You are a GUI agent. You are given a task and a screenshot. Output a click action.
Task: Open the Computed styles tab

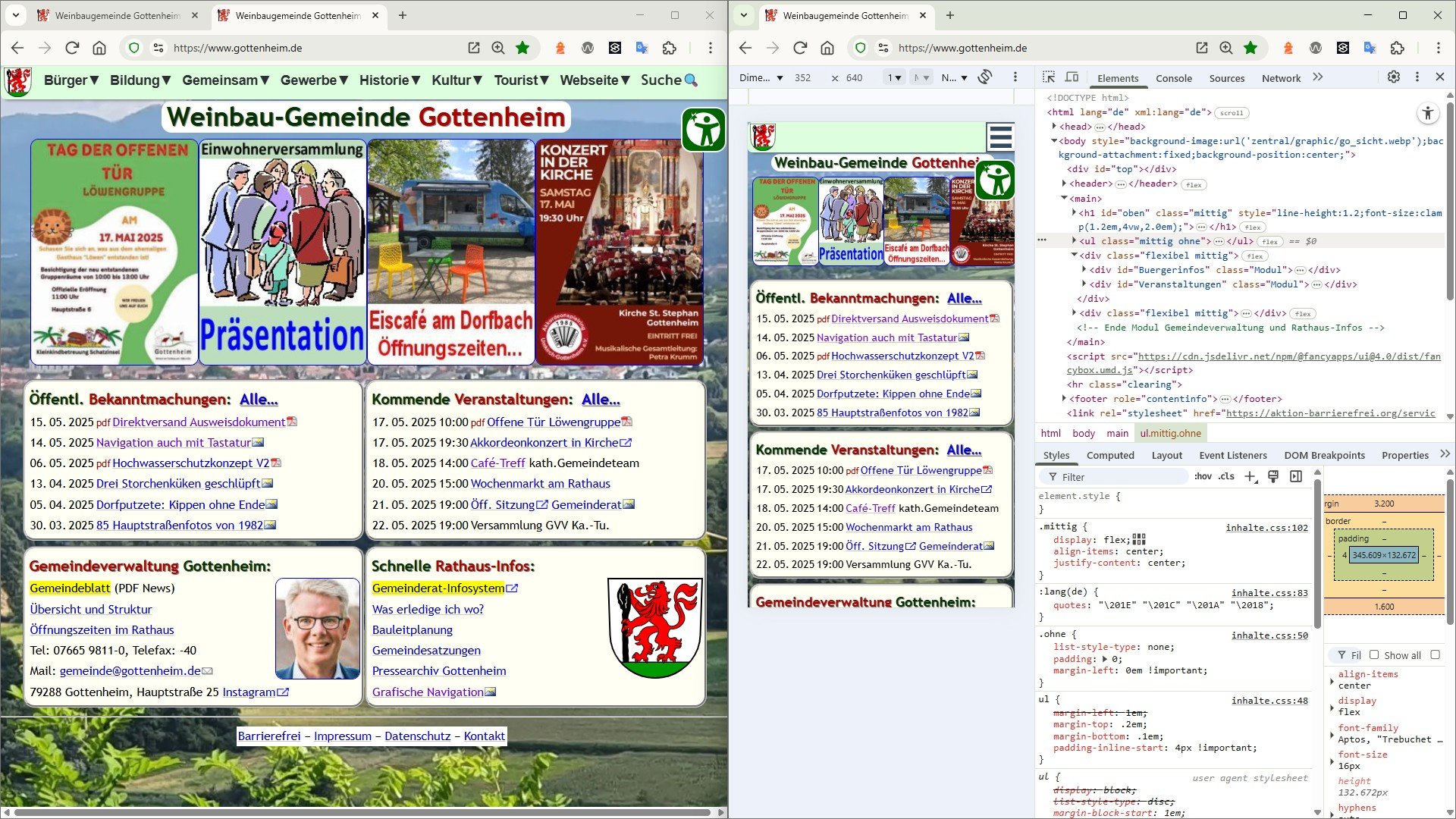click(x=1109, y=455)
